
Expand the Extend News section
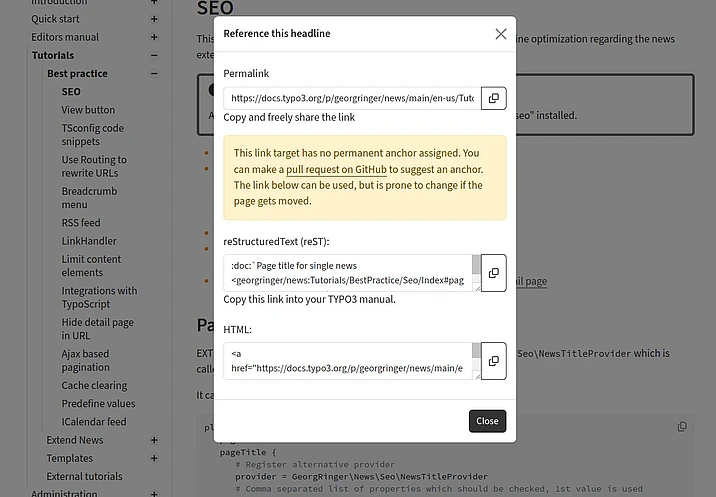(x=154, y=440)
